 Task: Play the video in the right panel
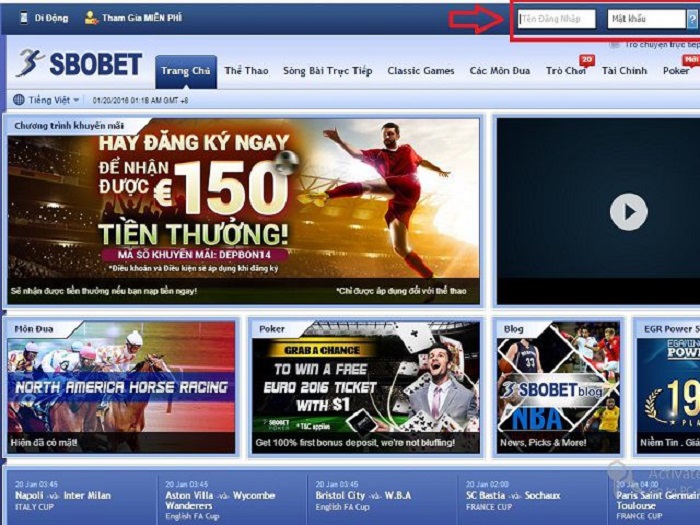[x=628, y=211]
